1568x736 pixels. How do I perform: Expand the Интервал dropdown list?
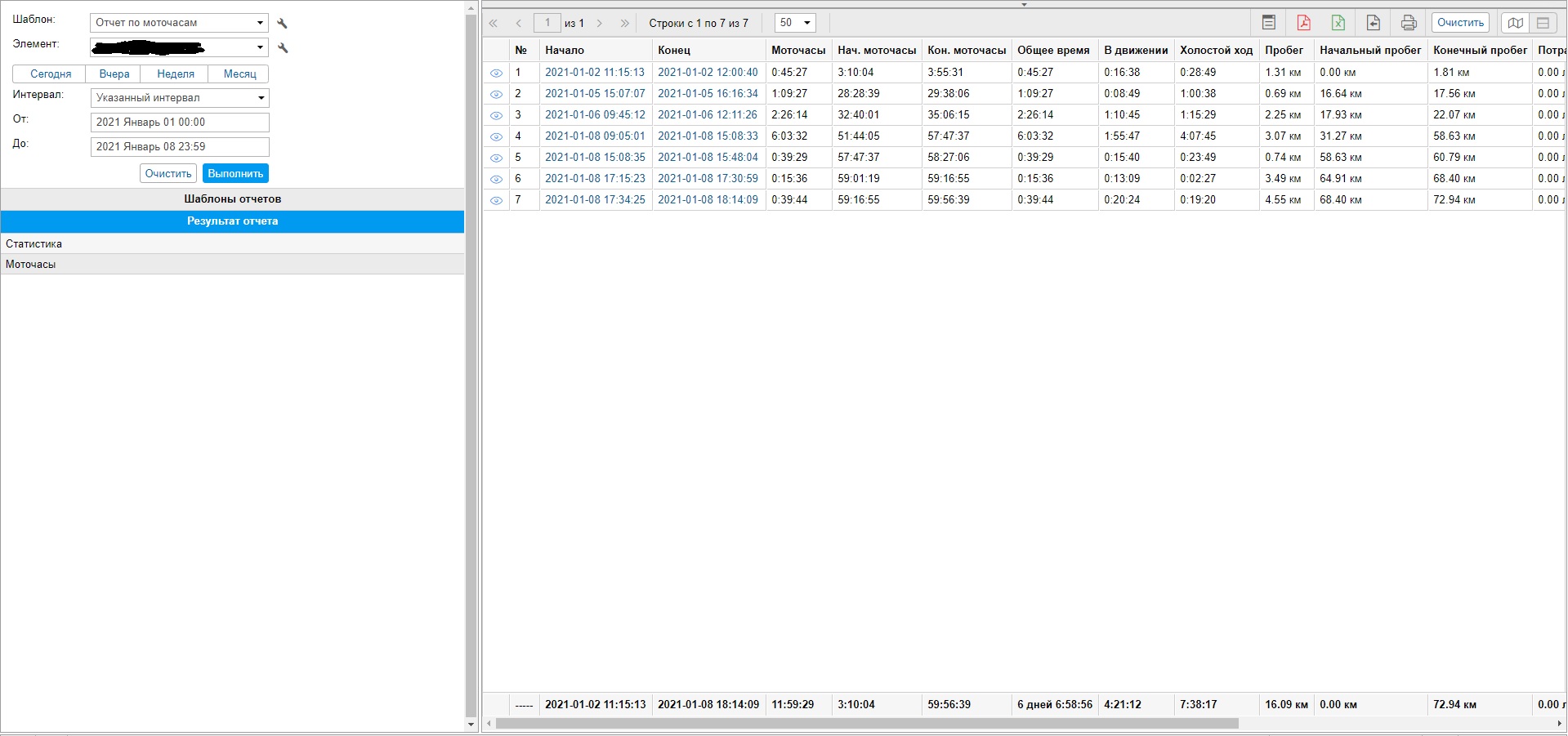click(179, 98)
